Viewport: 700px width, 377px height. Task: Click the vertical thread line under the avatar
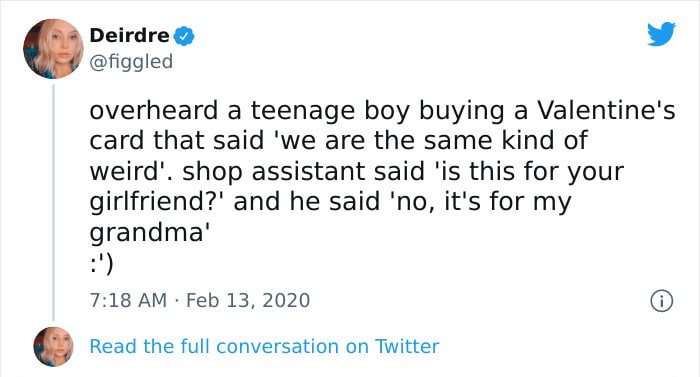tap(54, 202)
